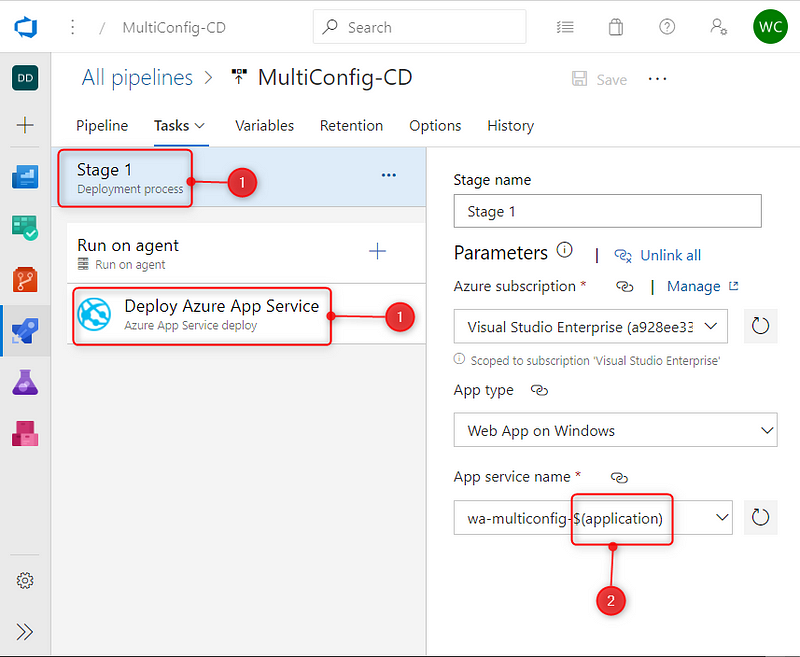Viewport: 800px width, 657px height.
Task: Open project settings gear icon
Action: coord(25,581)
